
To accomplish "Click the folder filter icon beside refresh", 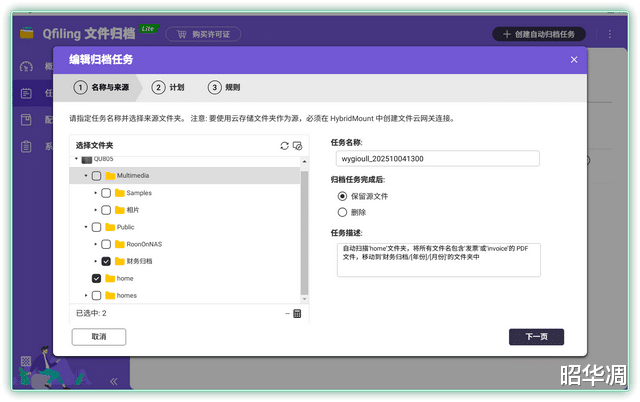I will click(298, 146).
